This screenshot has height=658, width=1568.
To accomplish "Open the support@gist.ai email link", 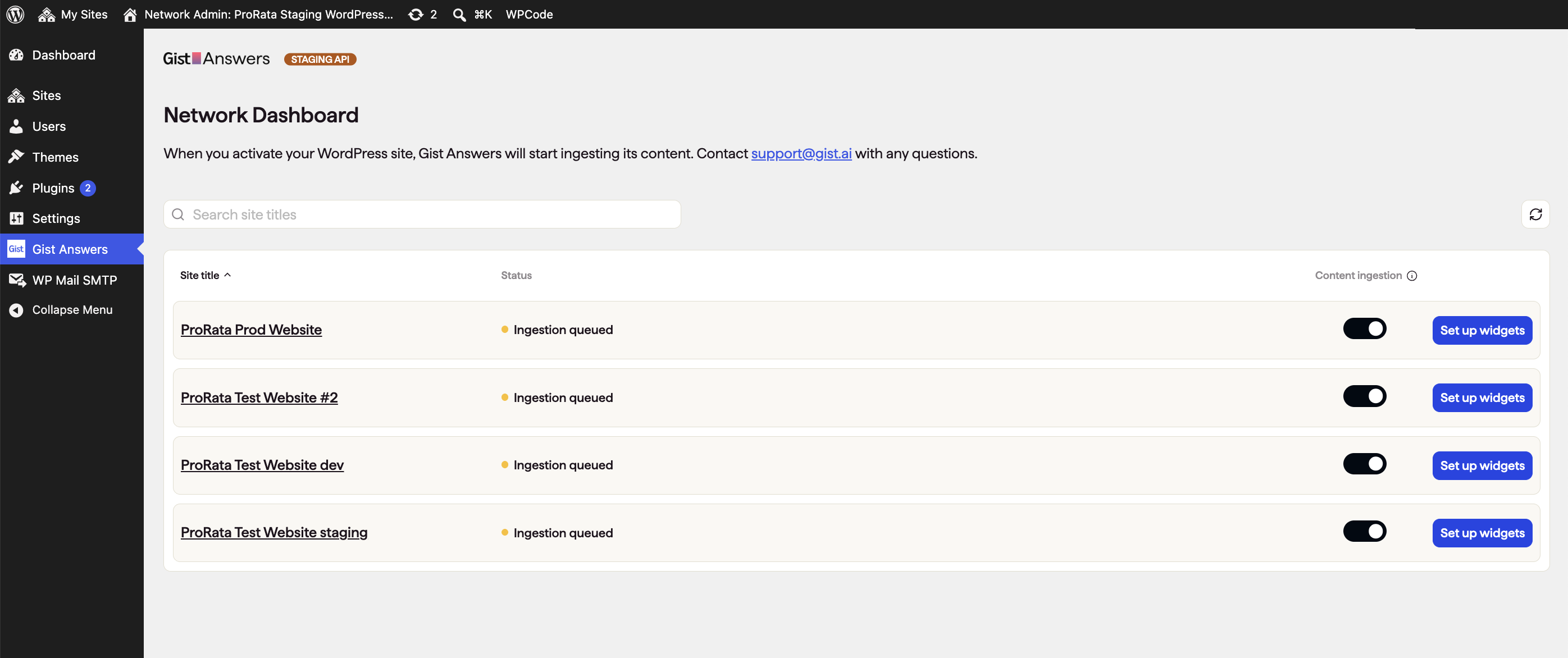I will pos(801,153).
